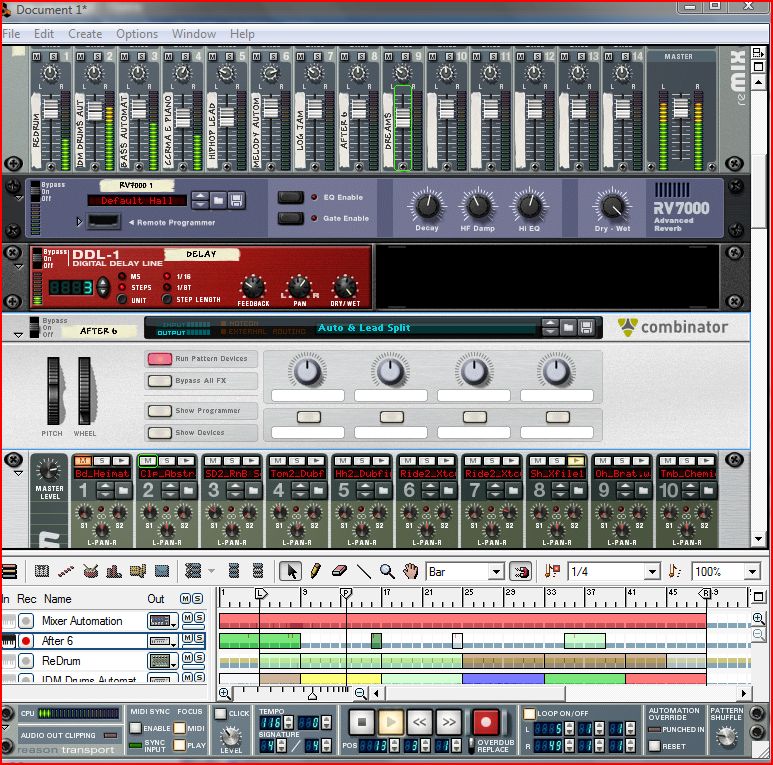
Task: Click the vertical zoom-in magnifier beside tracks
Action: point(758,618)
